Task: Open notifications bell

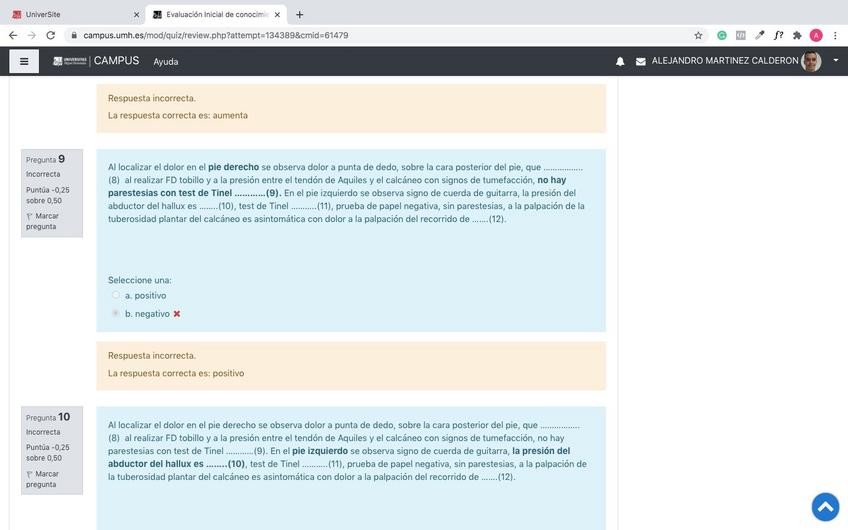Action: coord(620,62)
